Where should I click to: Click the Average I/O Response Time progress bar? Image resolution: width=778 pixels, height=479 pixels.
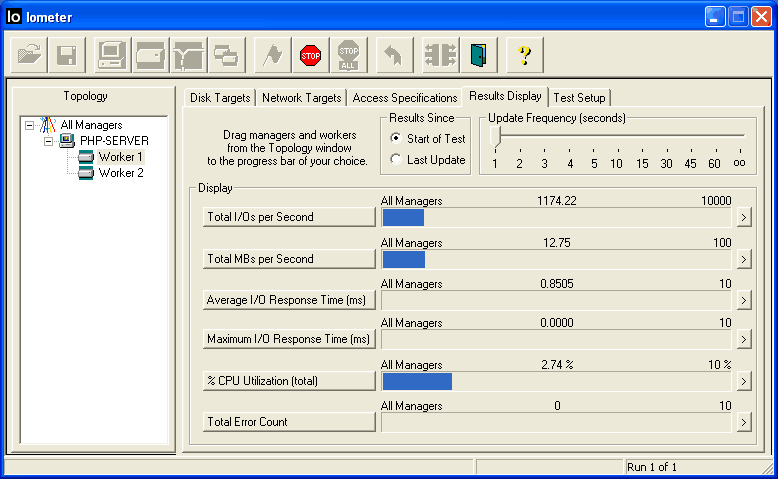(x=556, y=300)
